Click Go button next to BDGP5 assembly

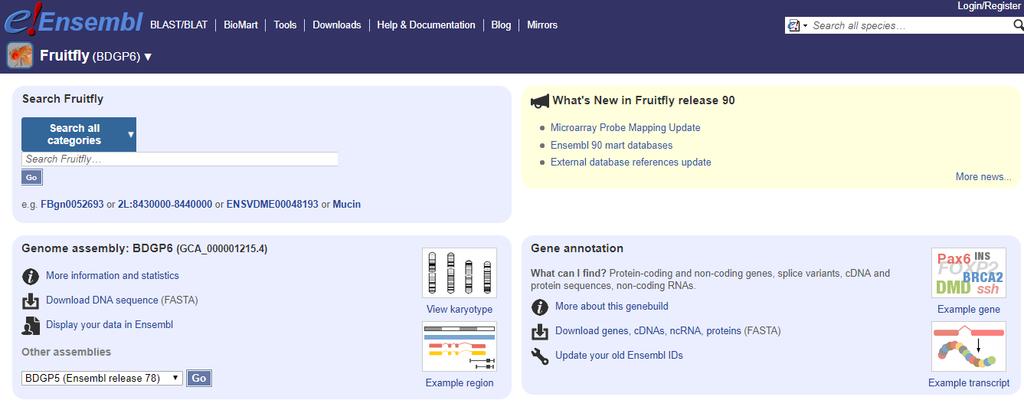pyautogui.click(x=199, y=378)
